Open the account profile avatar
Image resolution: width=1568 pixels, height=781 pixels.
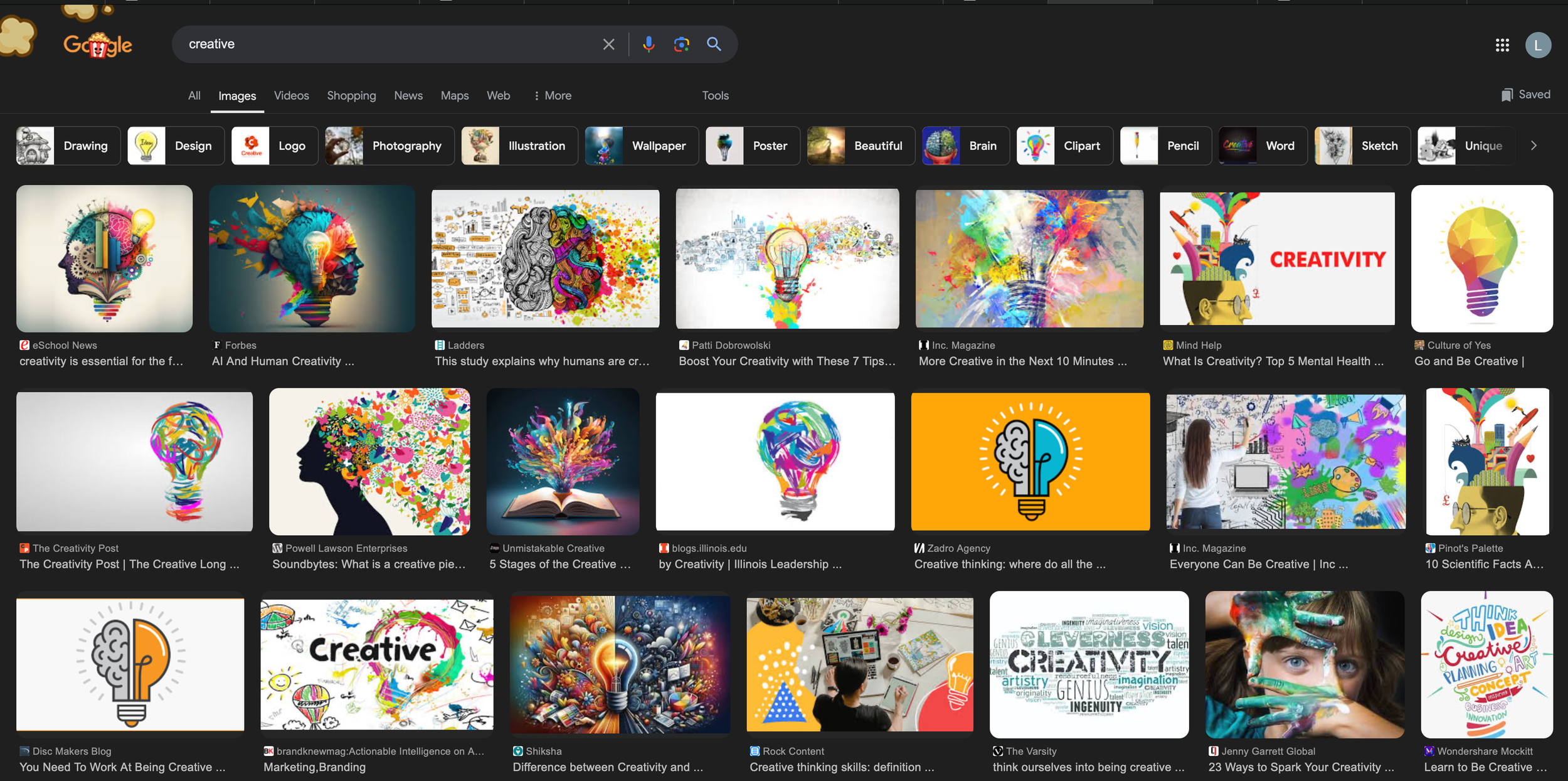point(1538,45)
